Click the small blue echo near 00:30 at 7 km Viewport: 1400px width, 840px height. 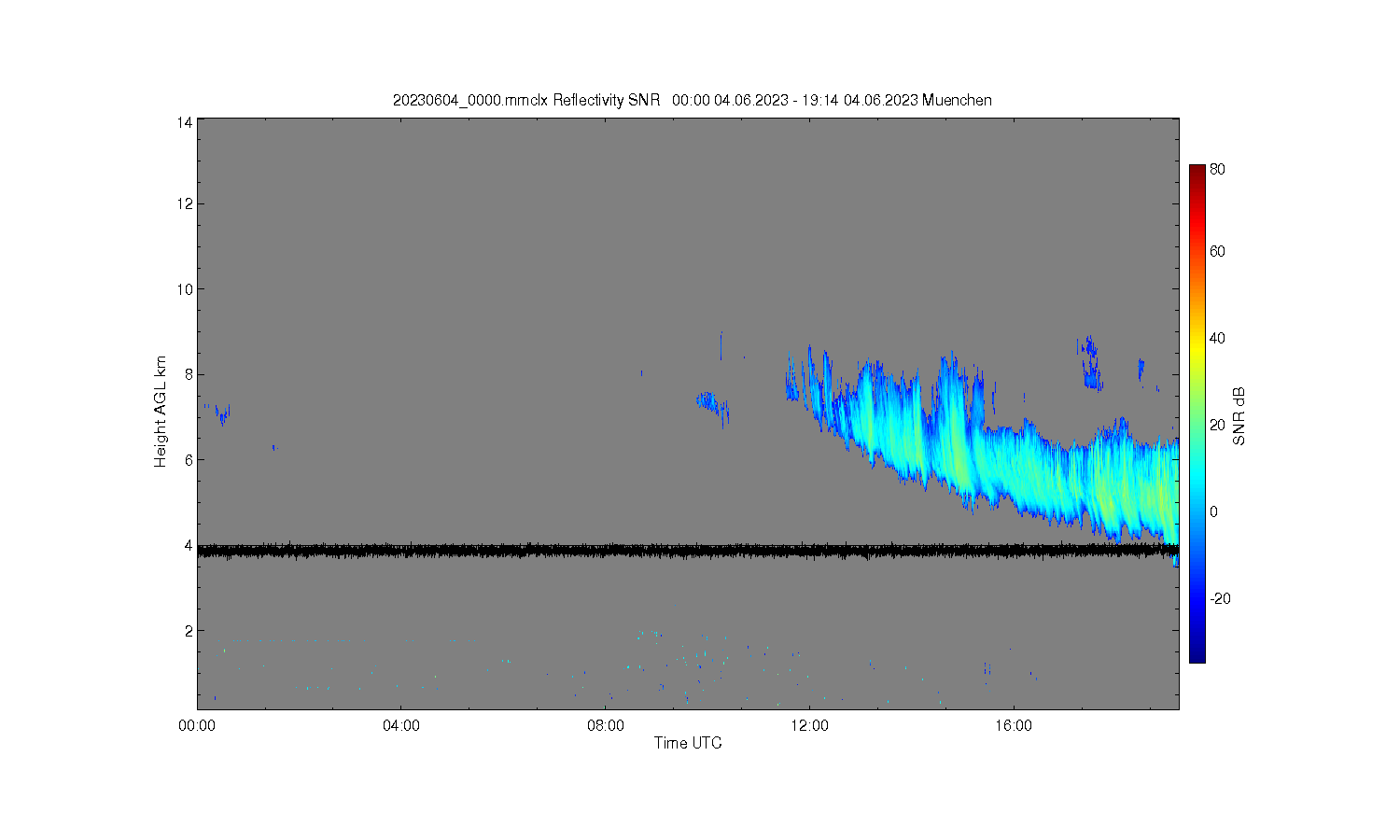pos(222,414)
